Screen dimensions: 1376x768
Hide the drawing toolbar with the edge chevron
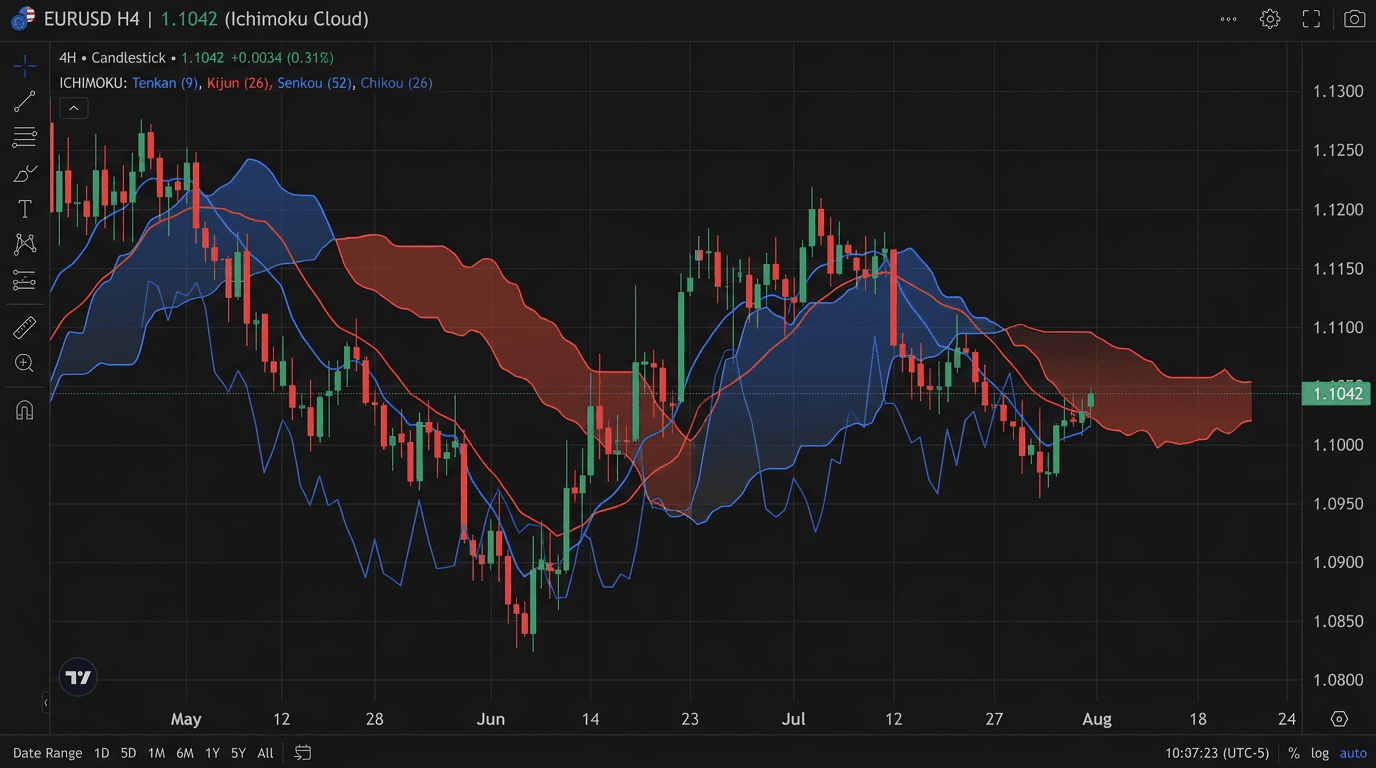pyautogui.click(x=45, y=703)
